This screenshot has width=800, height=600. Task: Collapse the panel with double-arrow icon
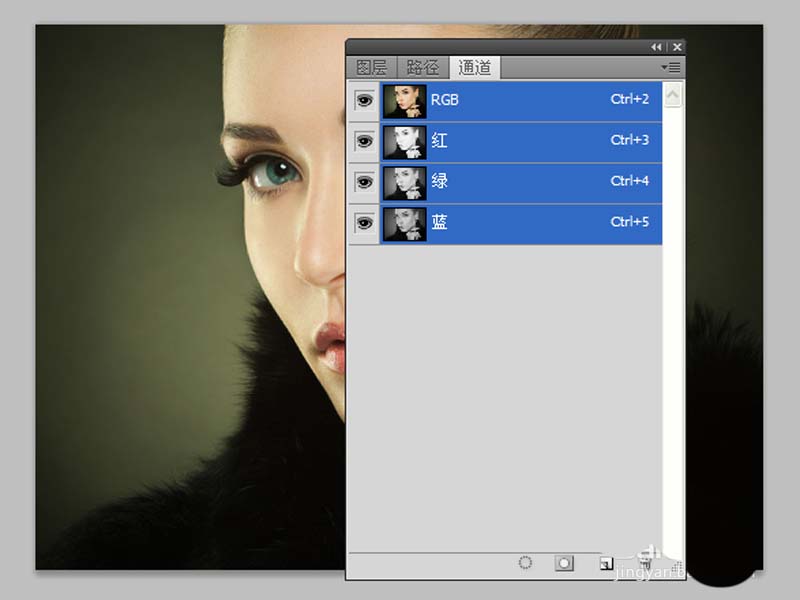pyautogui.click(x=656, y=47)
